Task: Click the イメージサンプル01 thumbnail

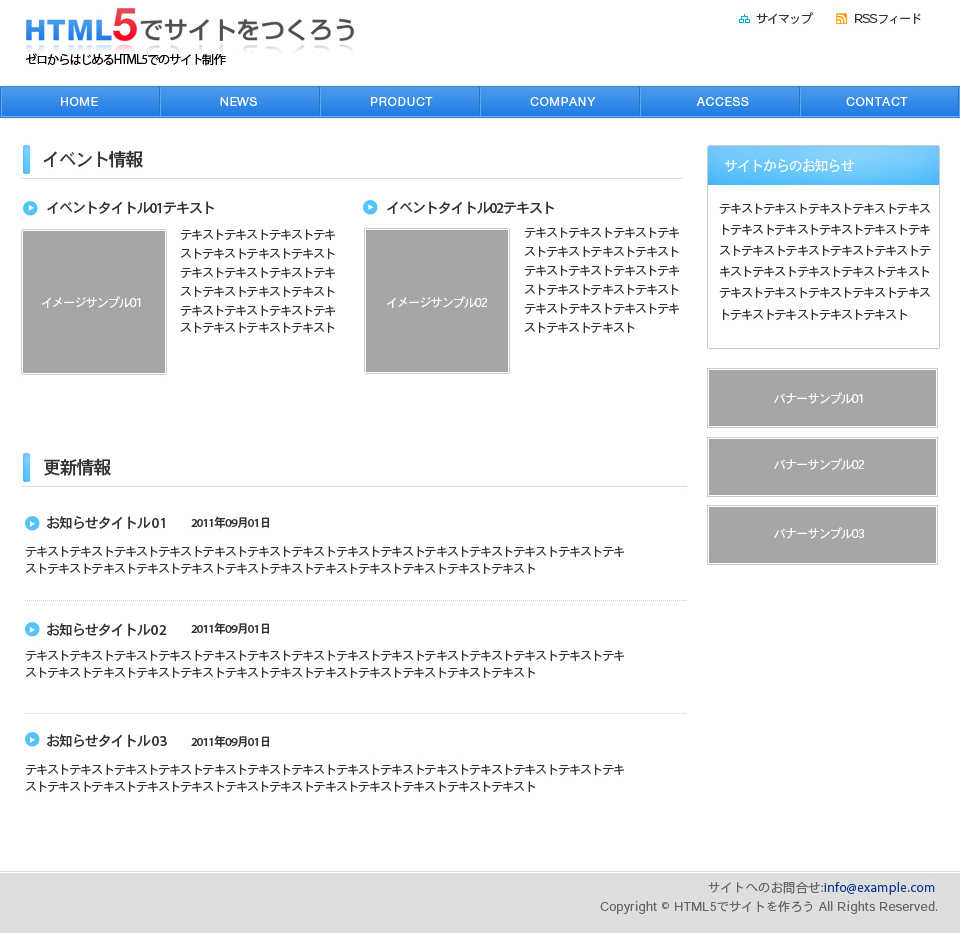Action: click(94, 302)
